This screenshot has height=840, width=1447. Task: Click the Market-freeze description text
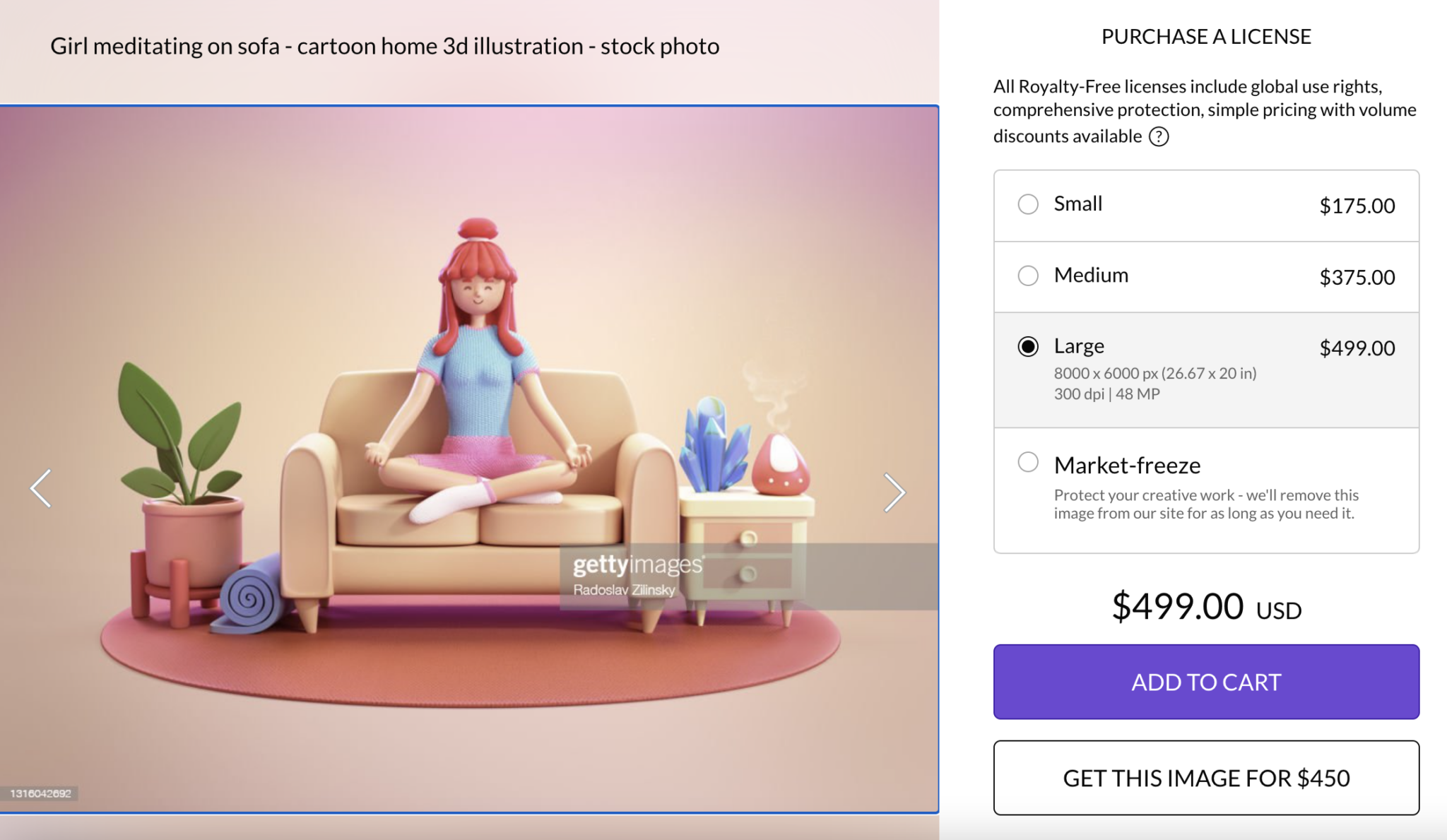click(x=1206, y=504)
